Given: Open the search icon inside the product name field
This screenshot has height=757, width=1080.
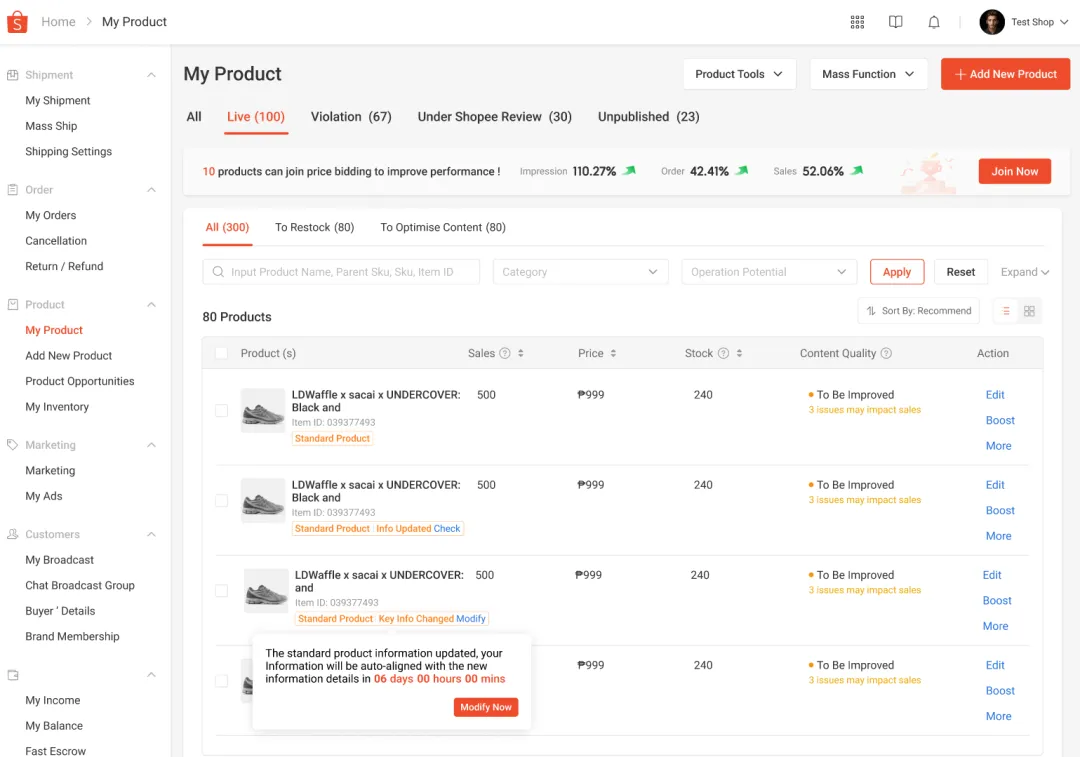Looking at the screenshot, I should [x=218, y=271].
